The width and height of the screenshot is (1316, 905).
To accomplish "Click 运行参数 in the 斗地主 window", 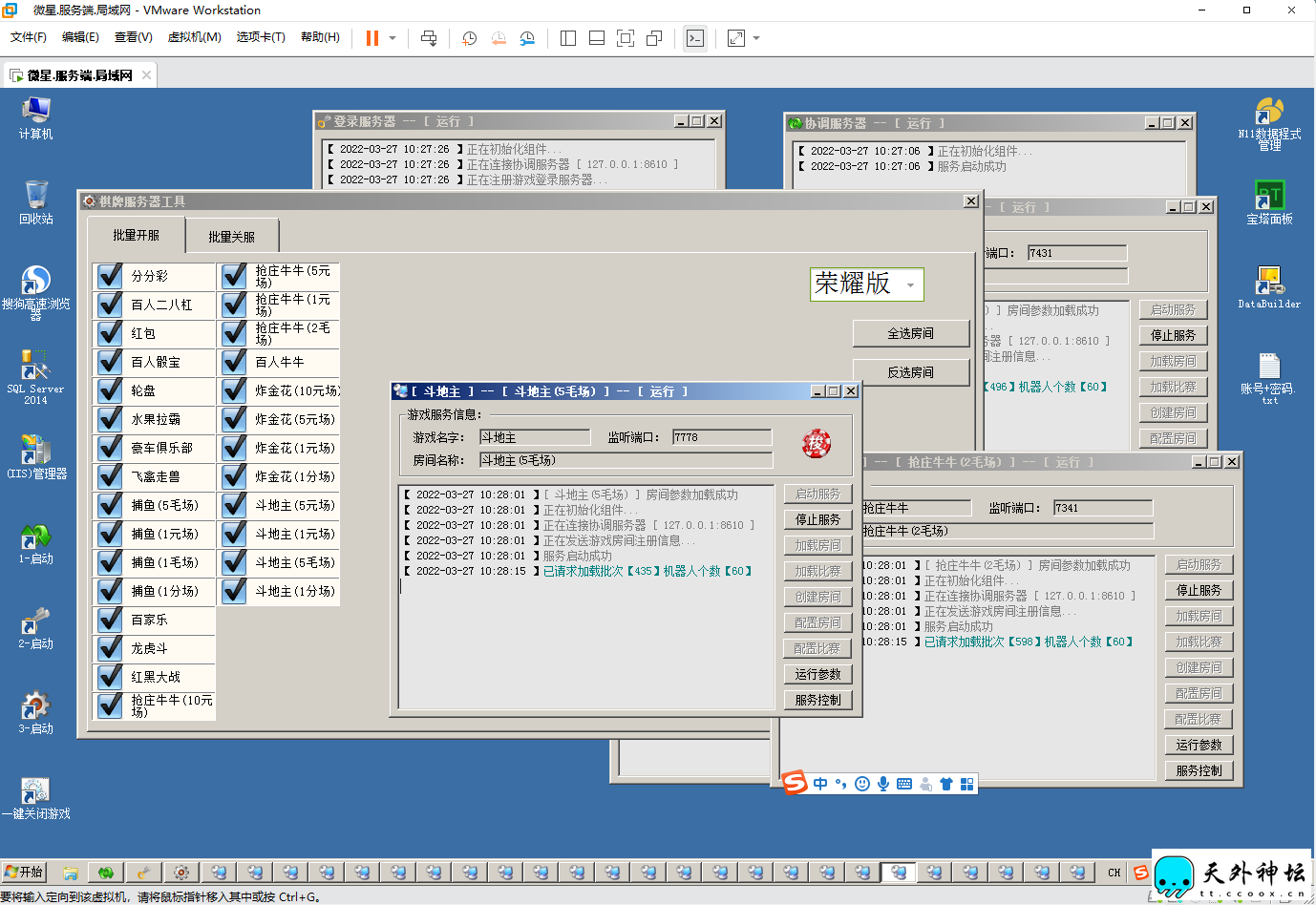I will tap(817, 674).
